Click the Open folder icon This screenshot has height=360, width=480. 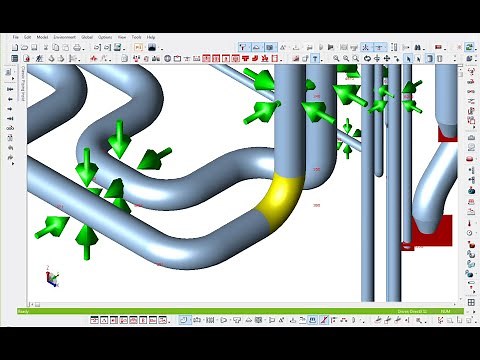tap(24, 48)
